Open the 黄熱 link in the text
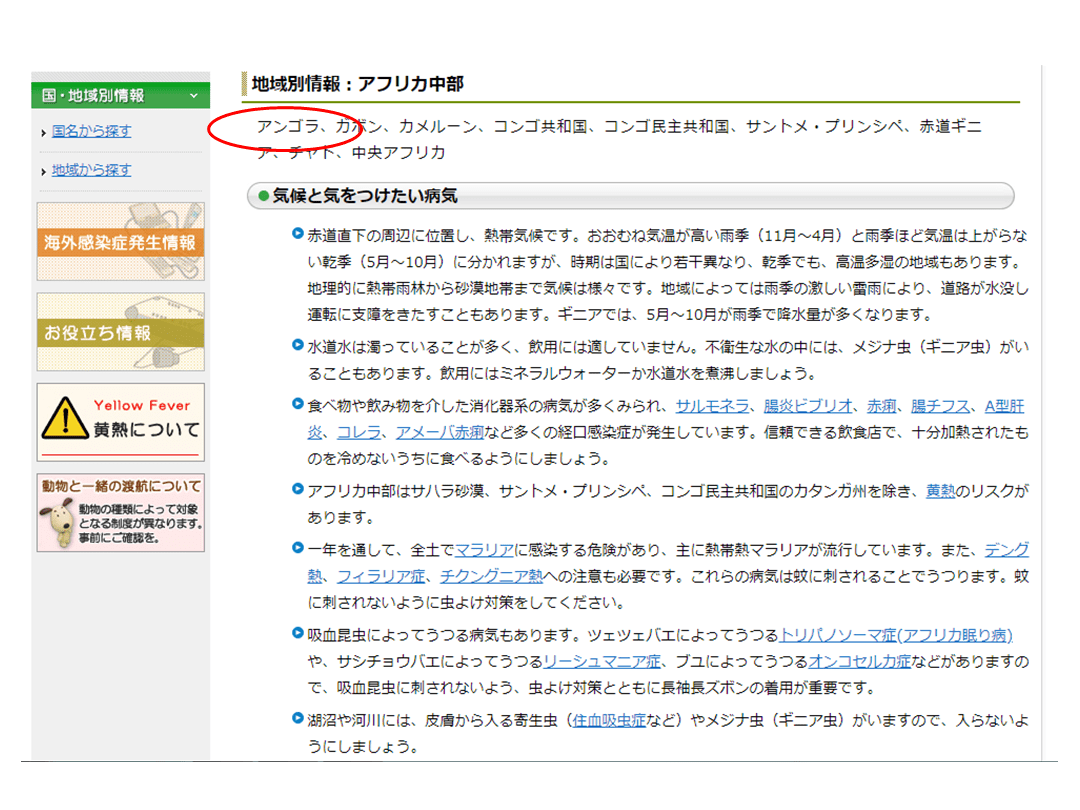This screenshot has width=1080, height=810. (x=940, y=492)
